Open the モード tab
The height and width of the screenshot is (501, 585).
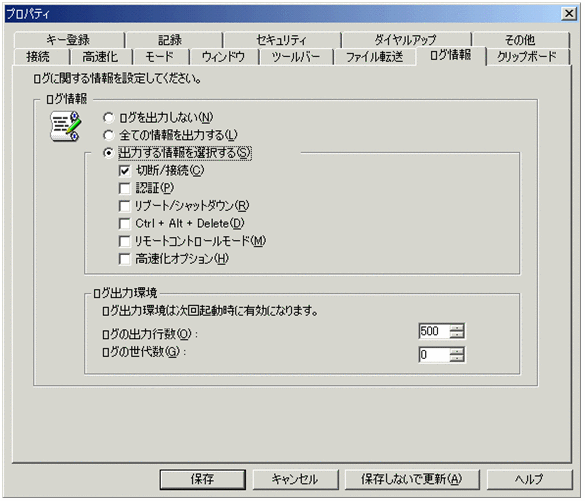pos(160,57)
